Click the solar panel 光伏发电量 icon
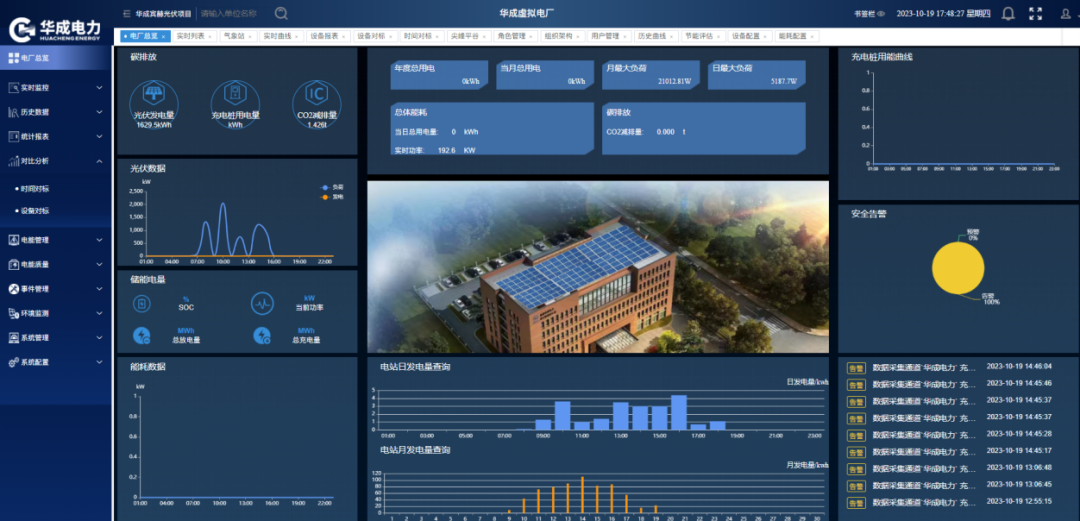Viewport: 1080px width, 521px height. coord(153,94)
